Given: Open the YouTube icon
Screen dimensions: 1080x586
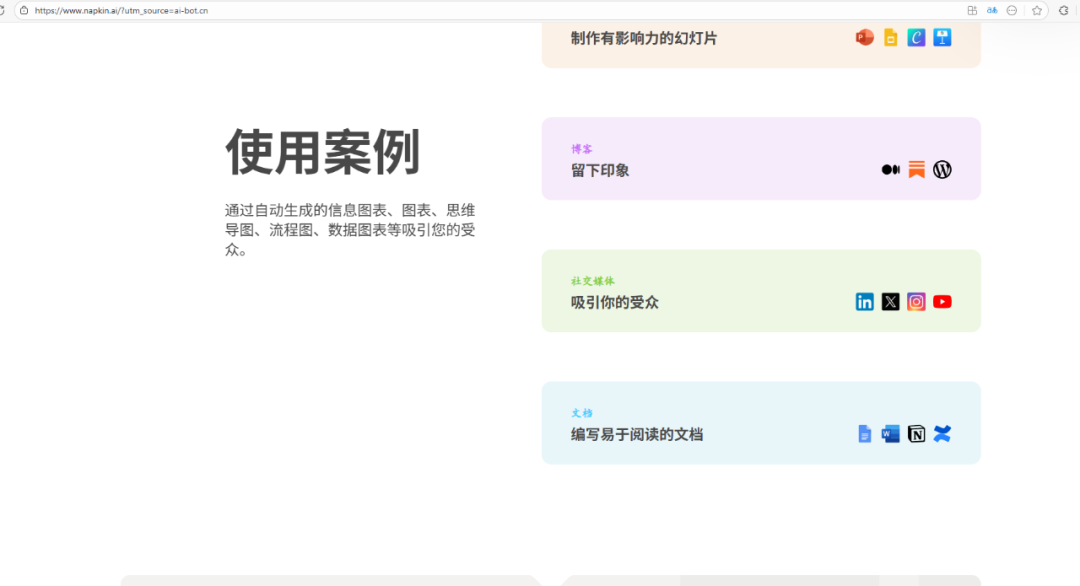Looking at the screenshot, I should coord(942,302).
